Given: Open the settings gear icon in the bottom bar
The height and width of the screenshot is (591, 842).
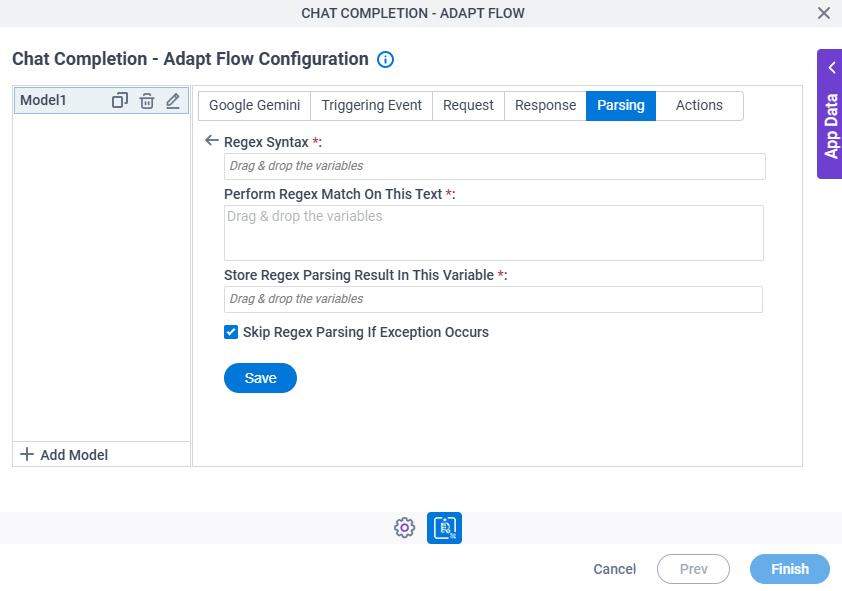Looking at the screenshot, I should coord(404,528).
